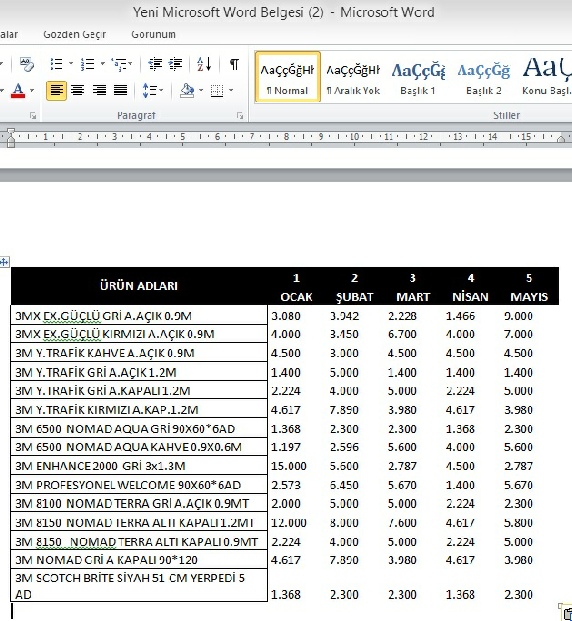Image resolution: width=572 pixels, height=621 pixels.
Task: Apply the Normal style
Action: [x=288, y=77]
